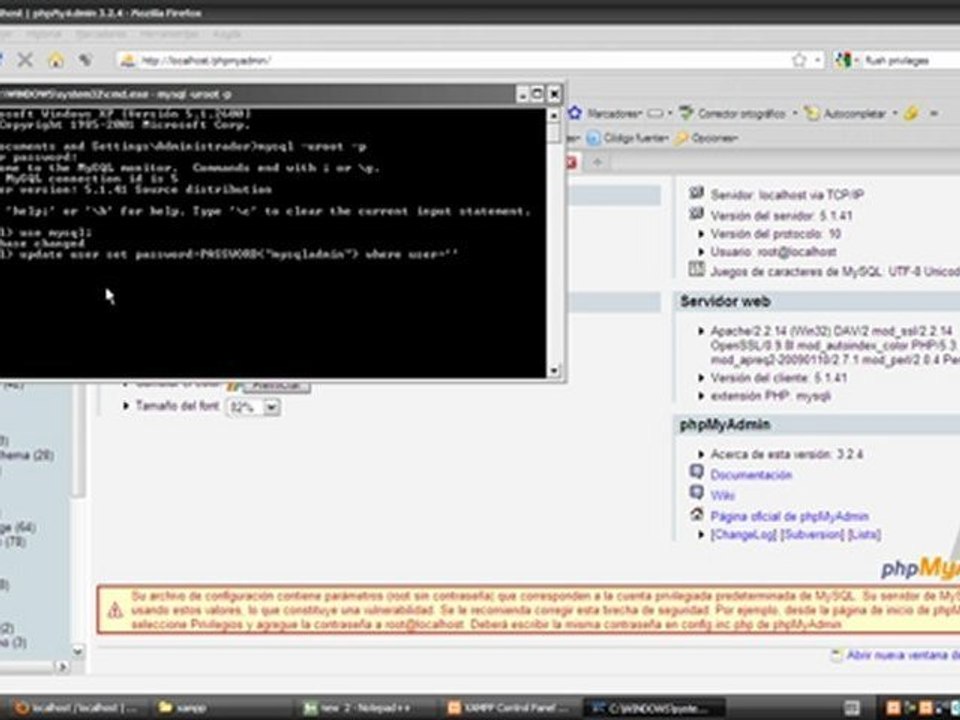Open the Código fuente dropdown
This screenshot has width=960, height=720.
coord(636,138)
